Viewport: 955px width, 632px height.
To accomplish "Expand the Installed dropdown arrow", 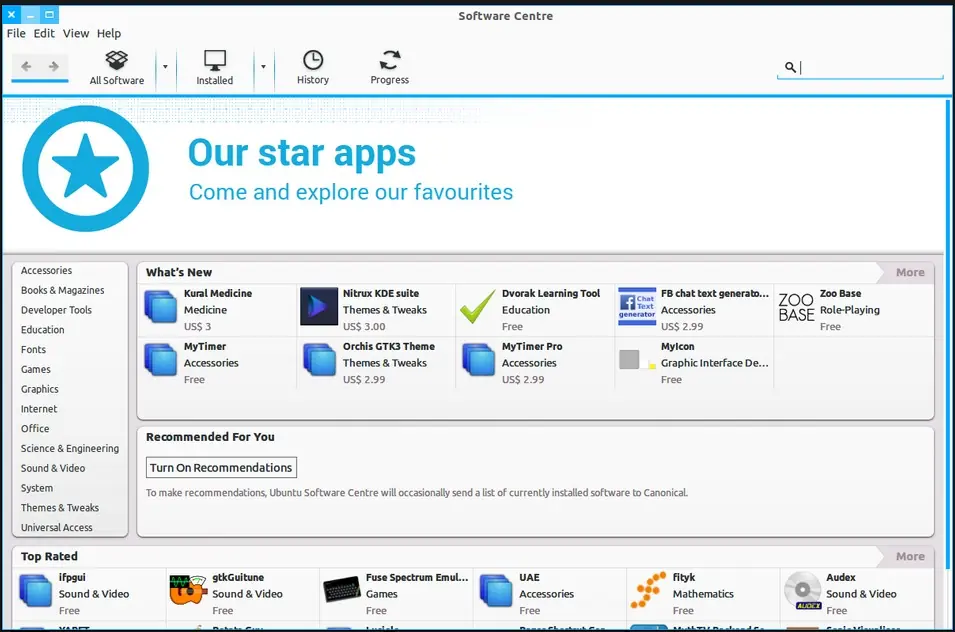I will pos(263,67).
